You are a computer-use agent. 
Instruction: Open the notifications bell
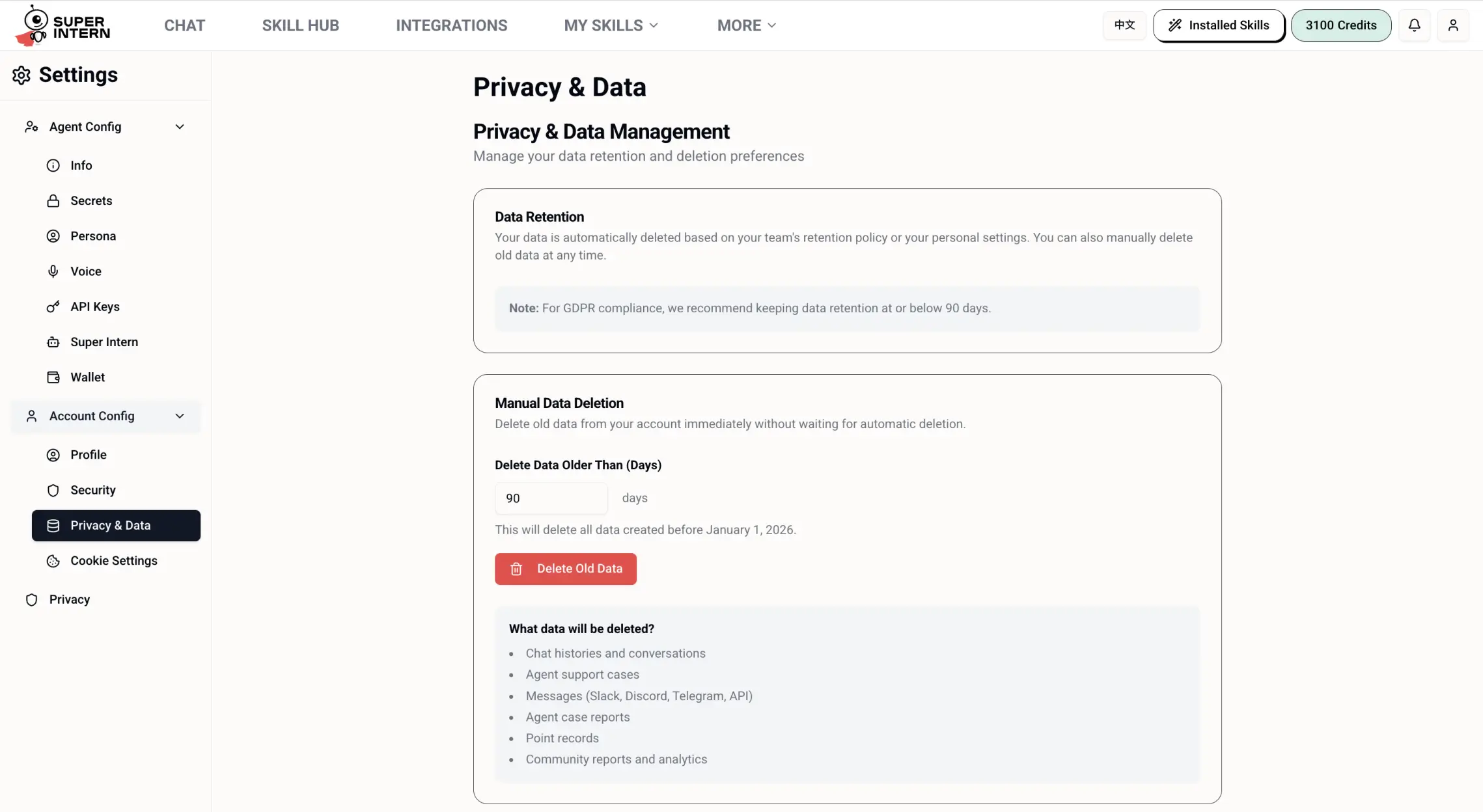(1415, 25)
